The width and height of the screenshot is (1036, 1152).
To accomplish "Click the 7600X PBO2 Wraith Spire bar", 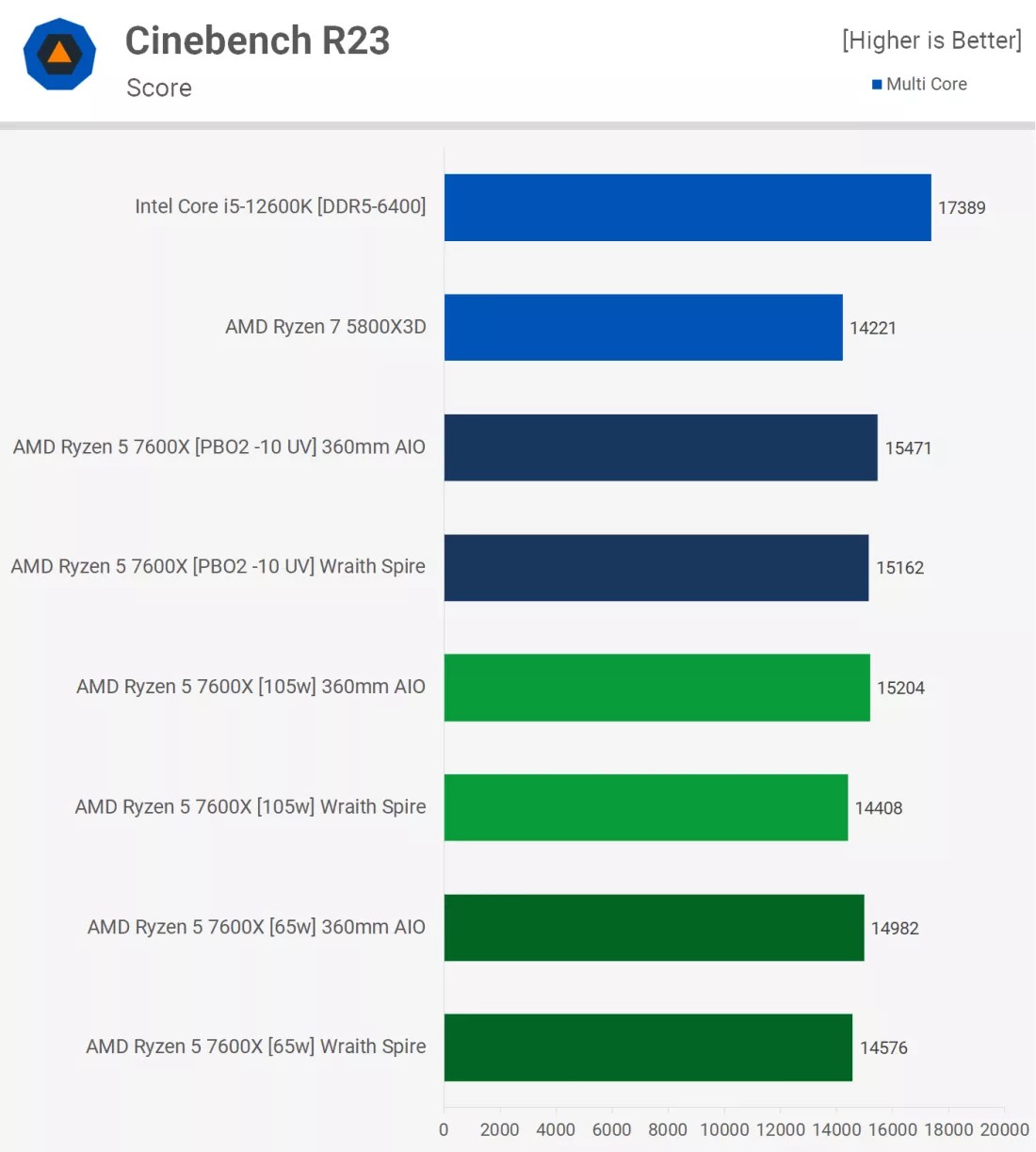I will click(656, 567).
